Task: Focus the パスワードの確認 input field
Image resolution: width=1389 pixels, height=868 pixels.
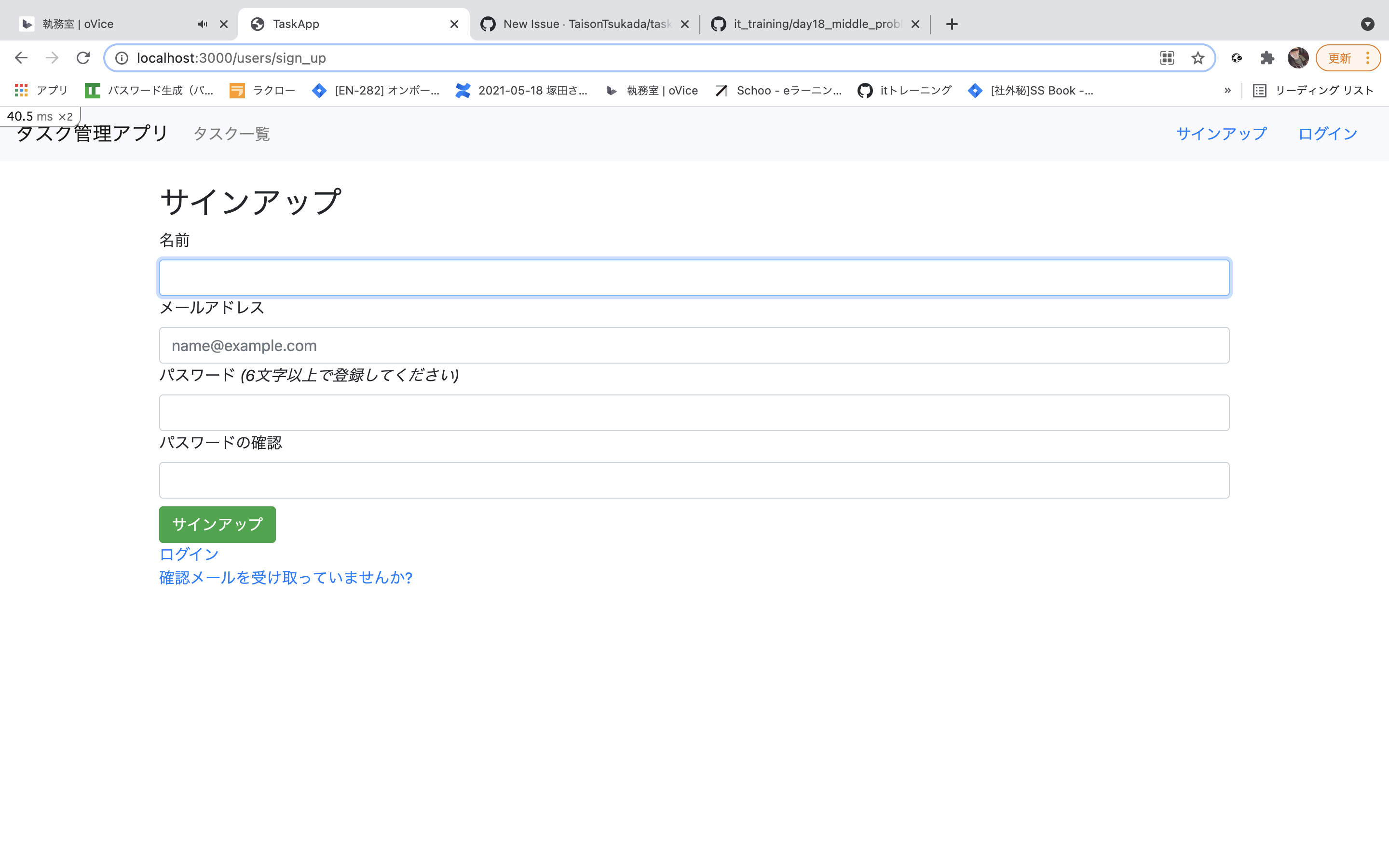Action: tap(694, 480)
